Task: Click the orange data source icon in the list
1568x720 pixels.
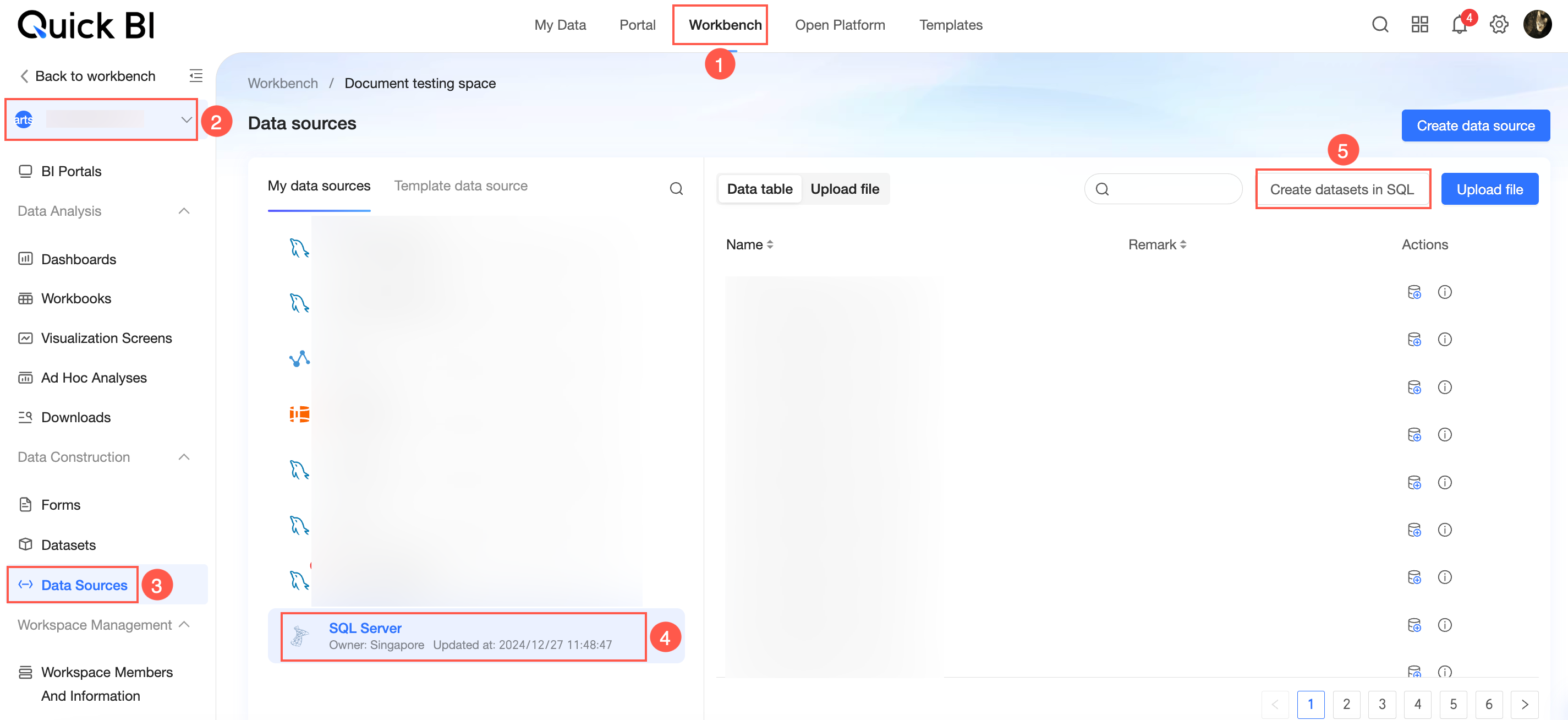Action: [299, 414]
